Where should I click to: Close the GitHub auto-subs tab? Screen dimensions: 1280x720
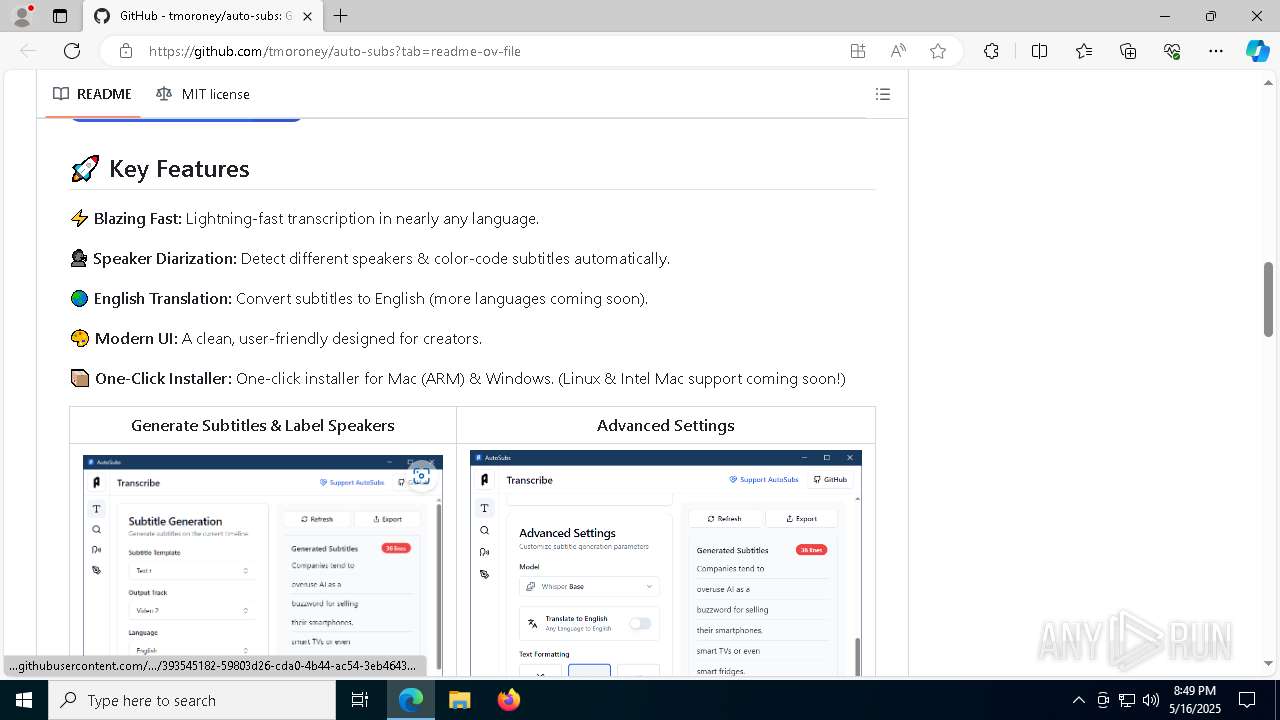pyautogui.click(x=308, y=16)
